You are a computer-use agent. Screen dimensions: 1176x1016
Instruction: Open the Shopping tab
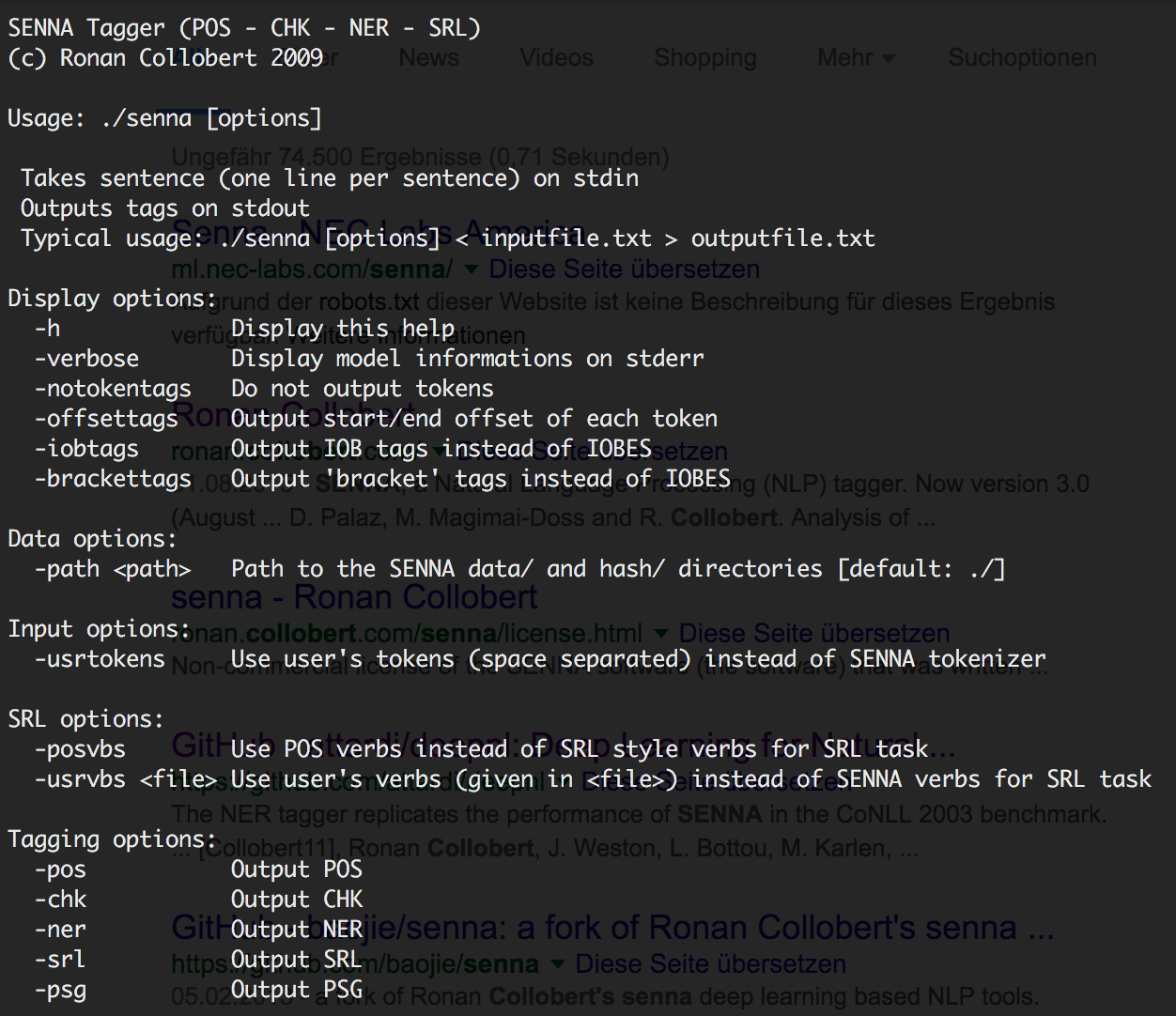coord(704,57)
